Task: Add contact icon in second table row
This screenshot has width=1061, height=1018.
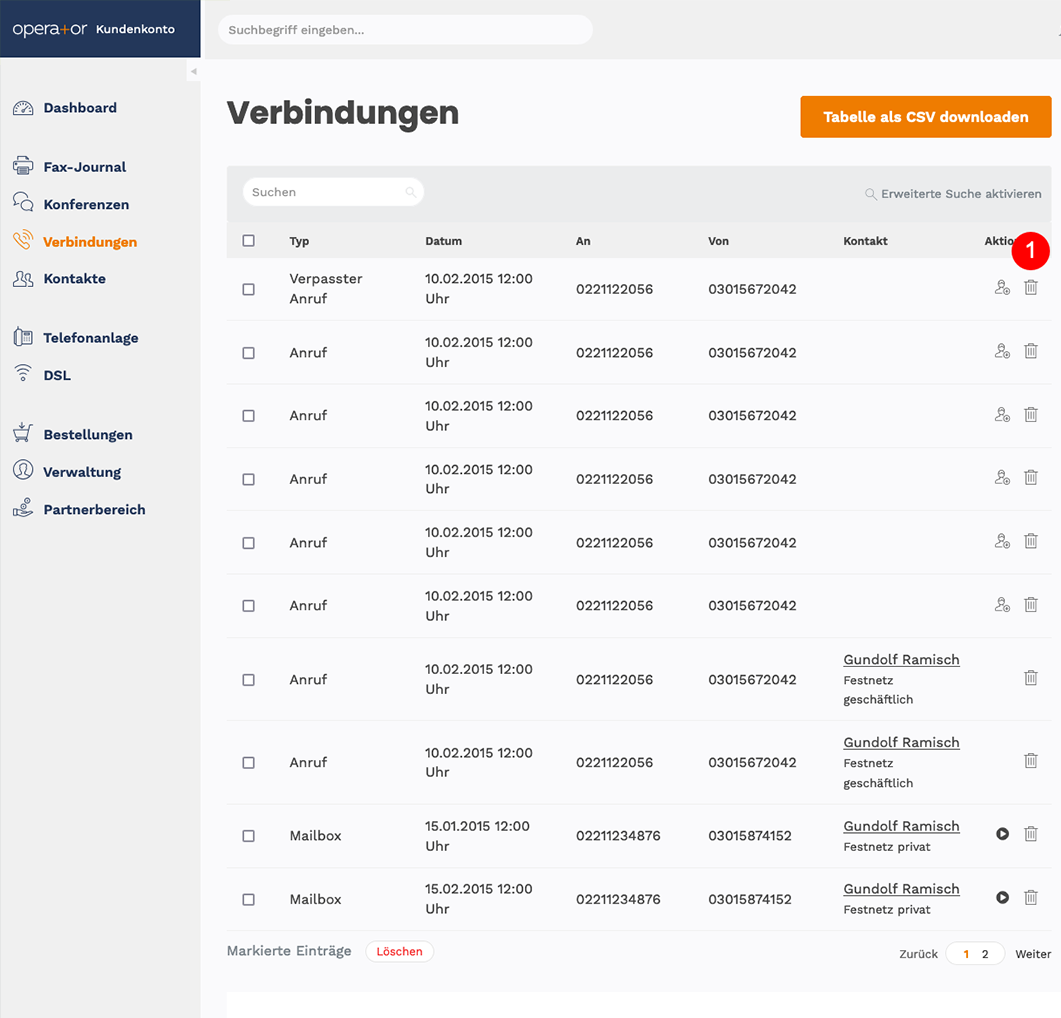Action: (x=1002, y=351)
